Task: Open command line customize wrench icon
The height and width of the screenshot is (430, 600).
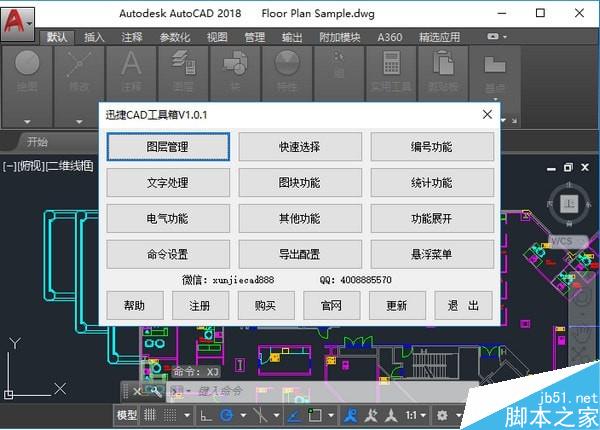Action: (155, 391)
